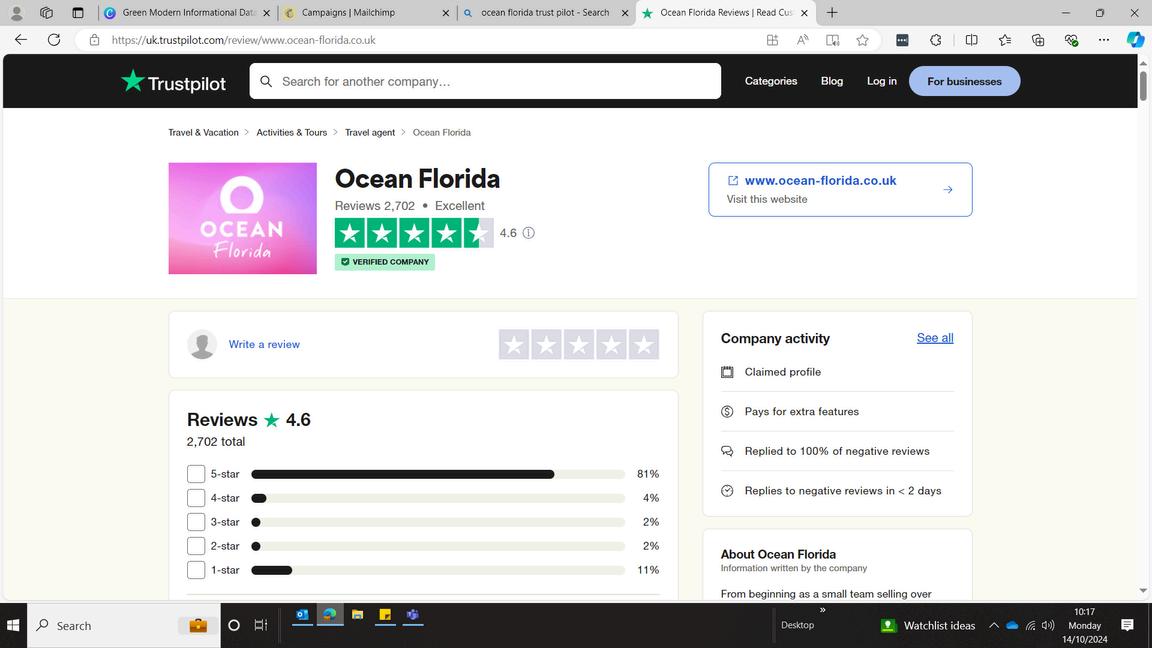Go back to previous page
Viewport: 1152px width, 648px height.
21,40
